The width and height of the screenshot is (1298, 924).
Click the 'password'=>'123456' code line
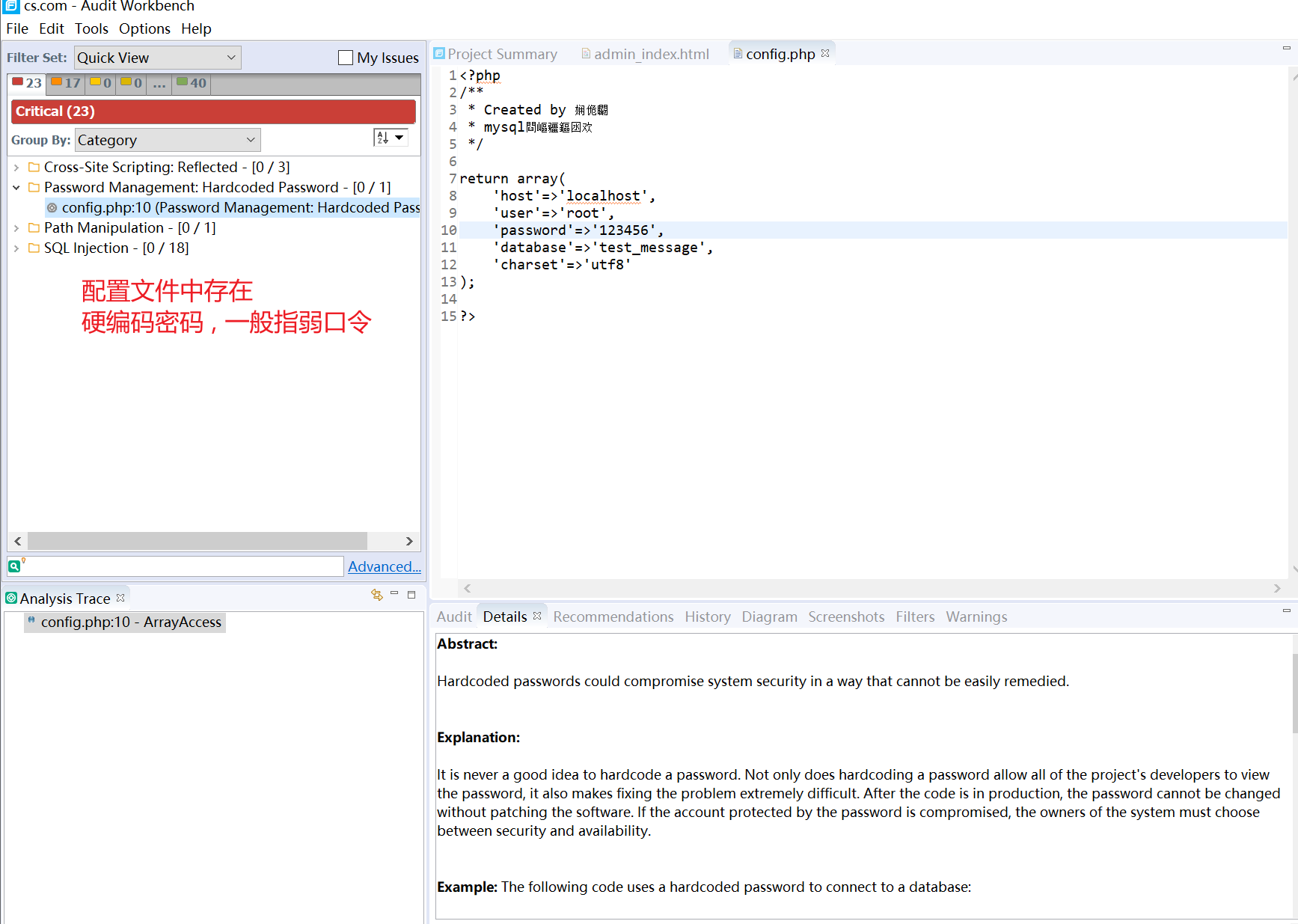point(578,230)
